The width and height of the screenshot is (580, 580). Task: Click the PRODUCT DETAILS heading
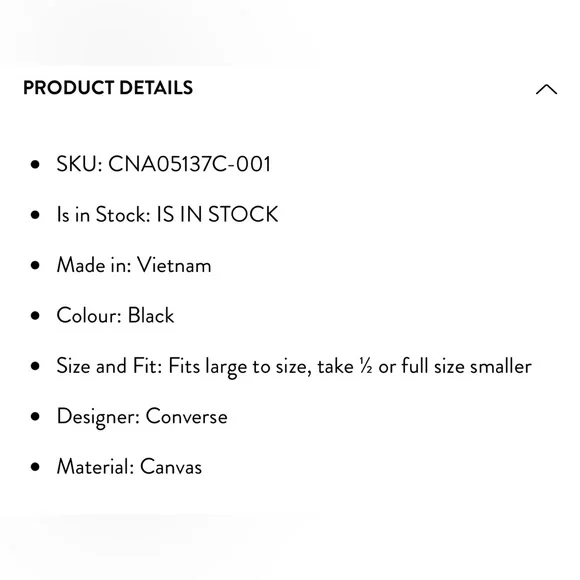(x=108, y=88)
